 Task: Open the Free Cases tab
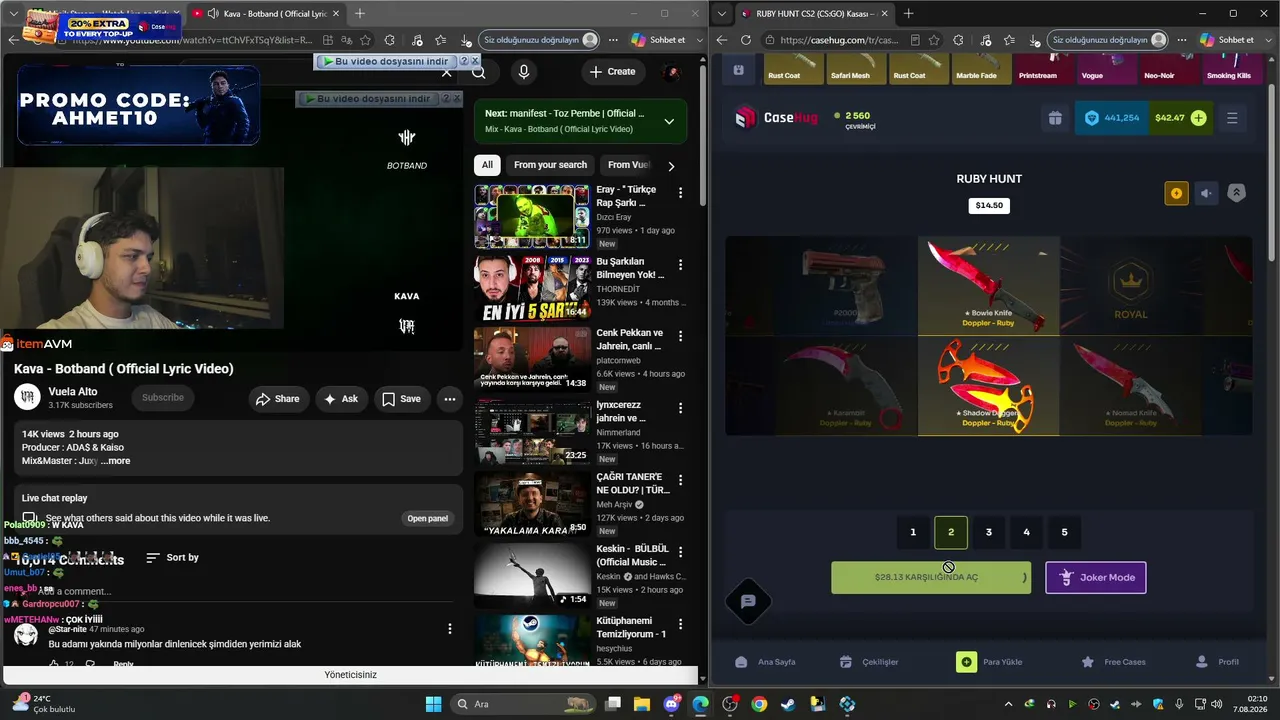[1113, 662]
